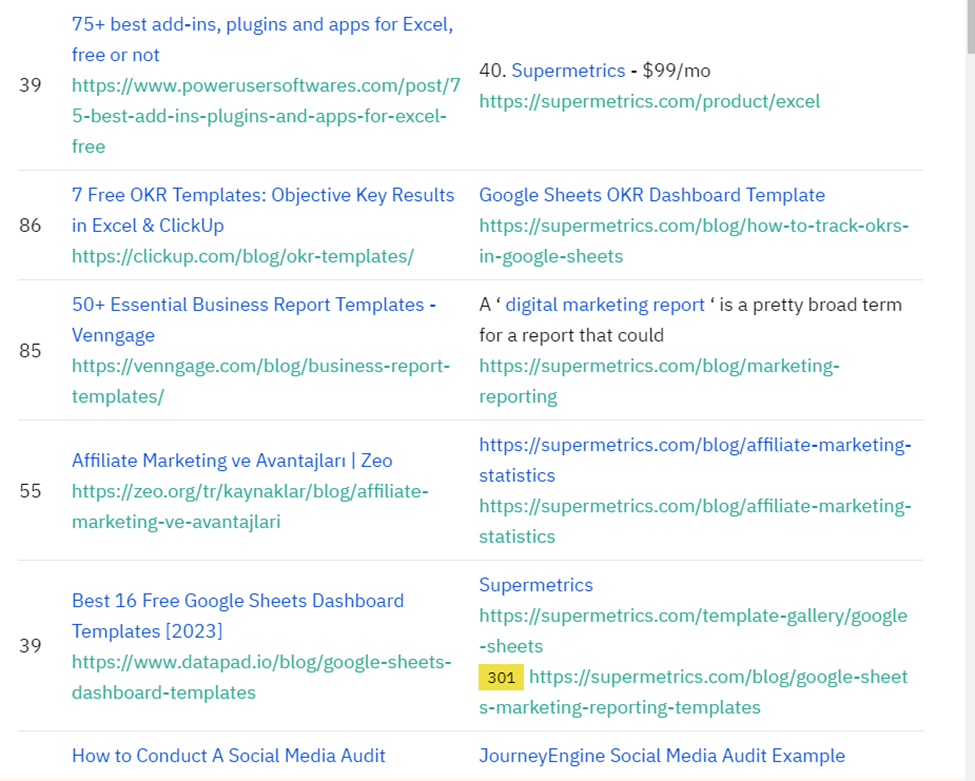Open '50+ Essential Business Report Templates - Venngage'
Image resolution: width=975 pixels, height=781 pixels.
[x=254, y=320]
